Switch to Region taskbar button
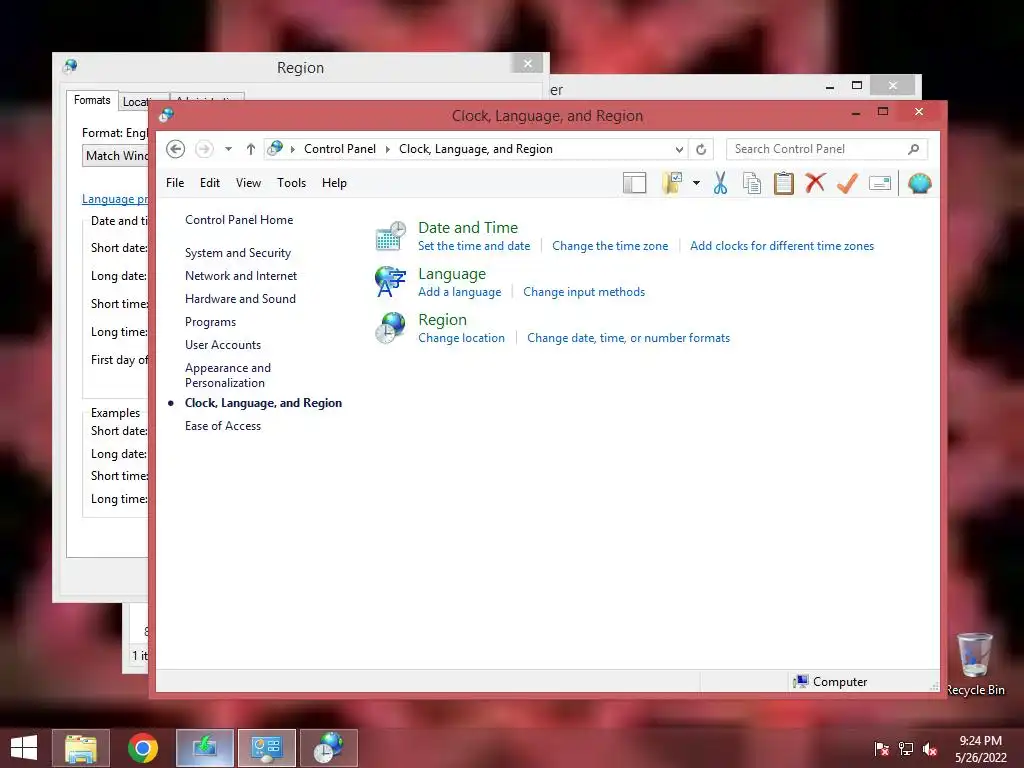The image size is (1024, 768). 328,748
